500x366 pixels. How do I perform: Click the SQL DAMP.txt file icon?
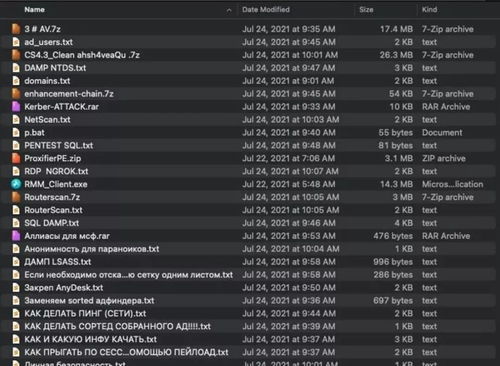click(x=16, y=223)
